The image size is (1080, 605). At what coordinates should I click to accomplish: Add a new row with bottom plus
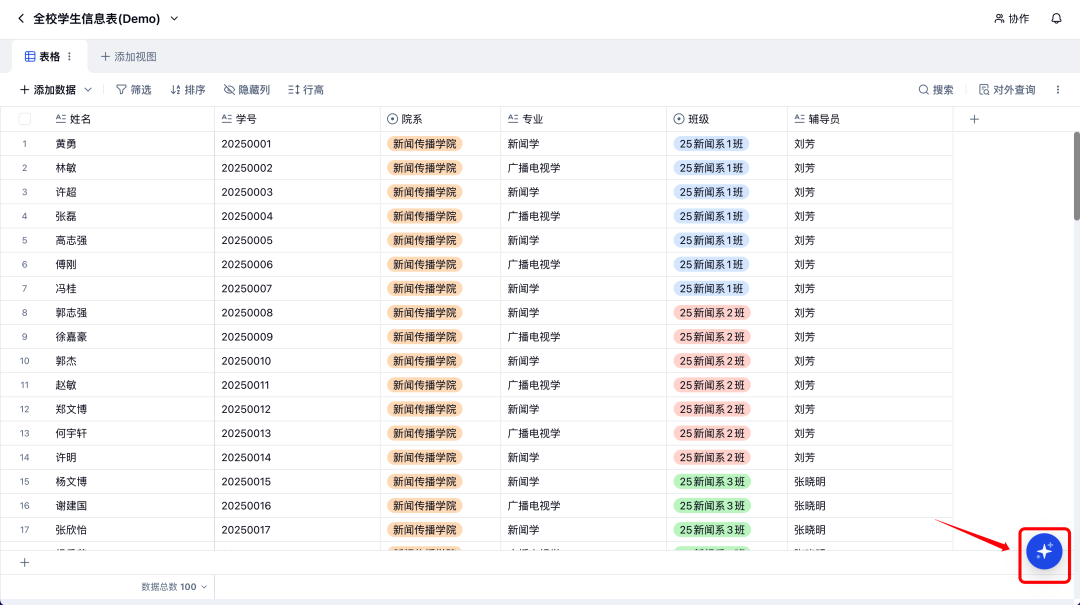click(25, 562)
